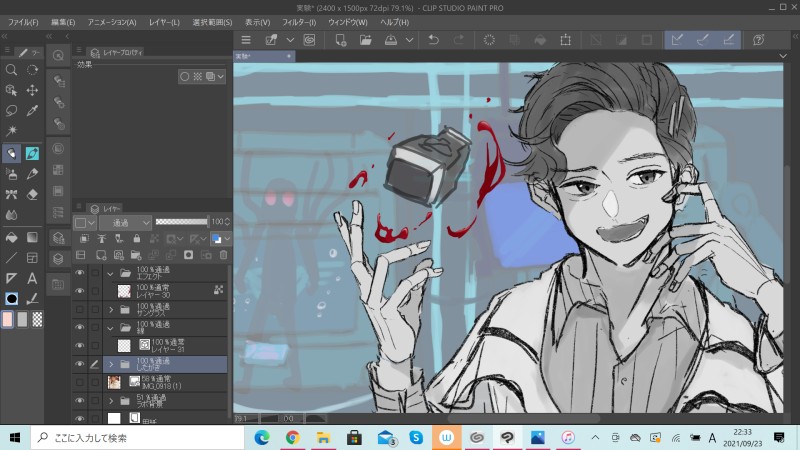800x450 pixels.
Task: Select the Eraser tool
Action: [32, 194]
